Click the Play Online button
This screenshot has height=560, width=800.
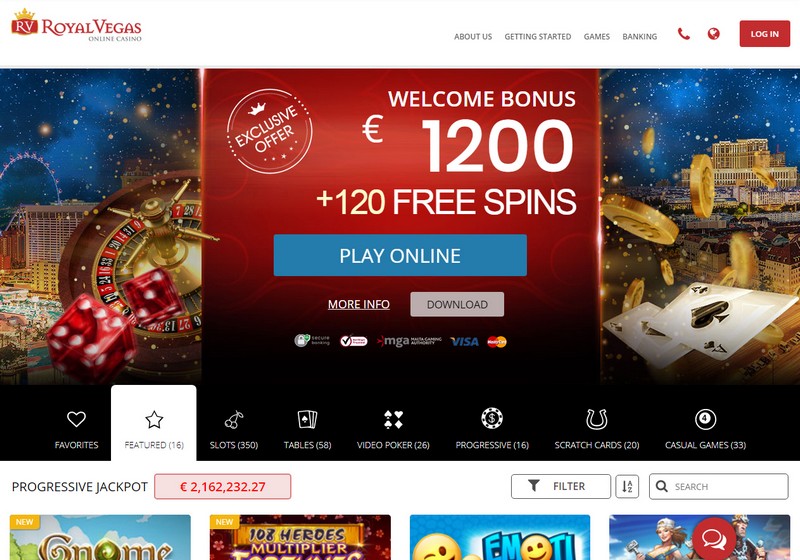pyautogui.click(x=400, y=255)
